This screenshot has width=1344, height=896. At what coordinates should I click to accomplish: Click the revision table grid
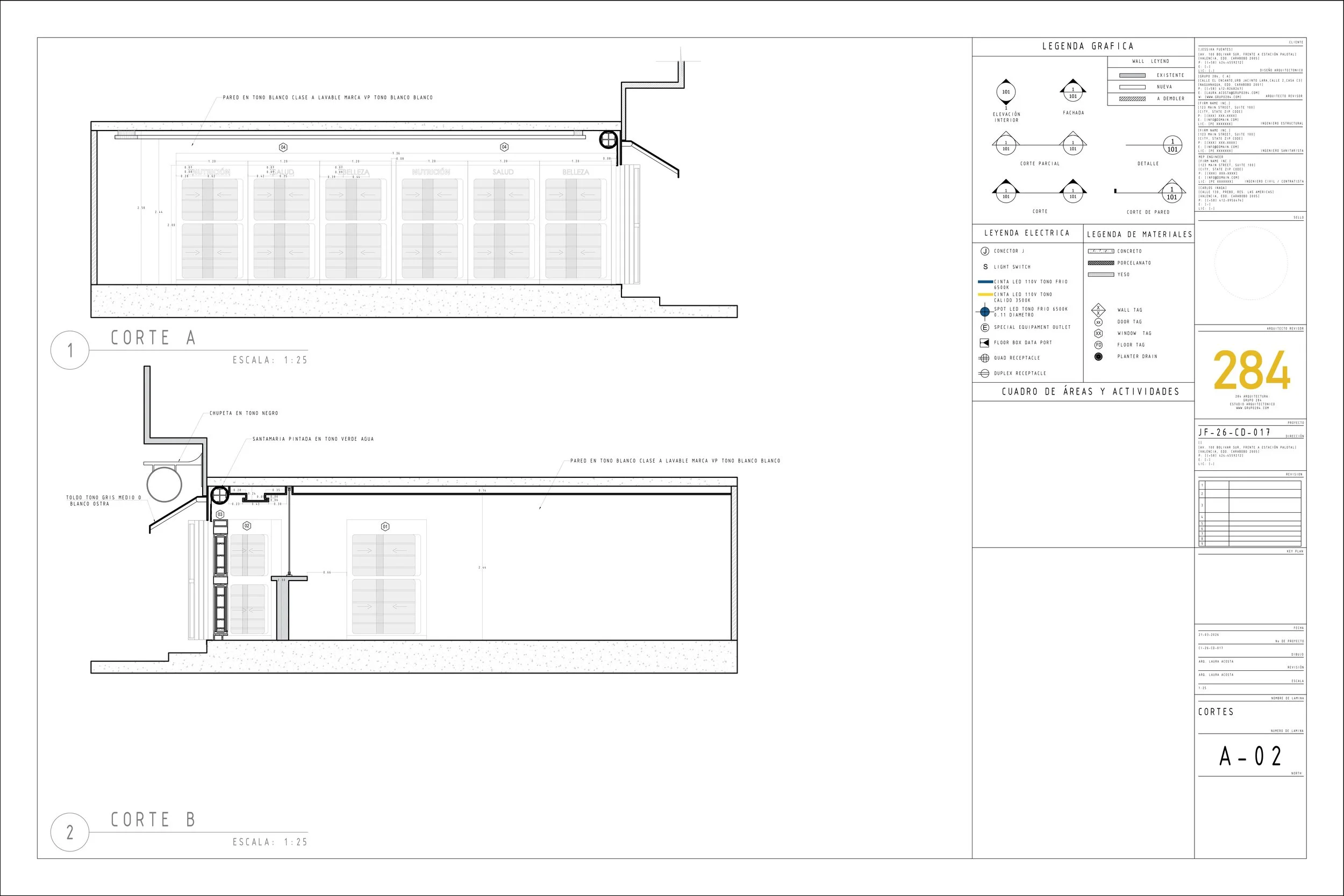click(1250, 514)
